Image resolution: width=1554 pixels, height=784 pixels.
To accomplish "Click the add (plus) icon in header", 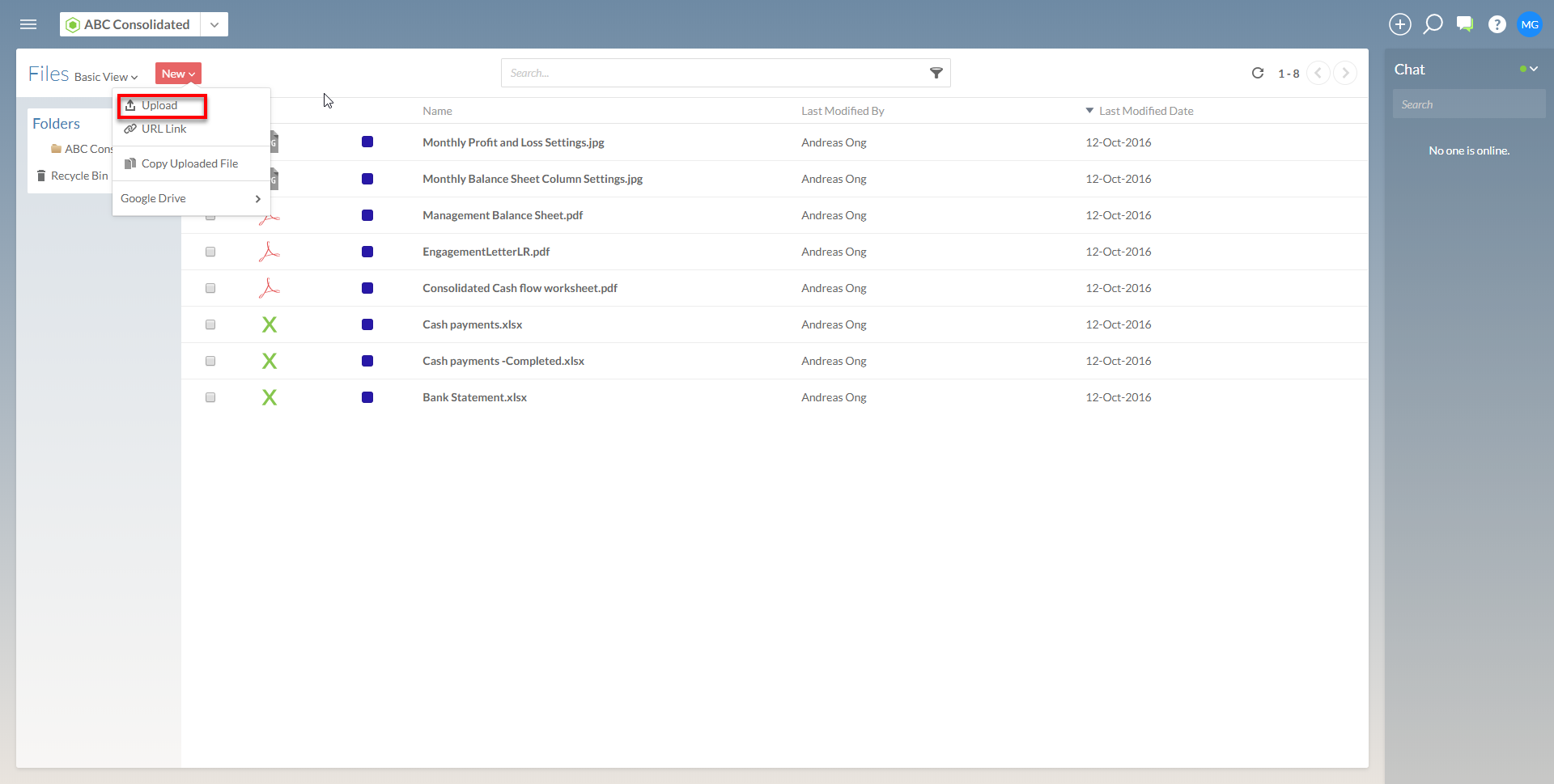I will [1400, 24].
